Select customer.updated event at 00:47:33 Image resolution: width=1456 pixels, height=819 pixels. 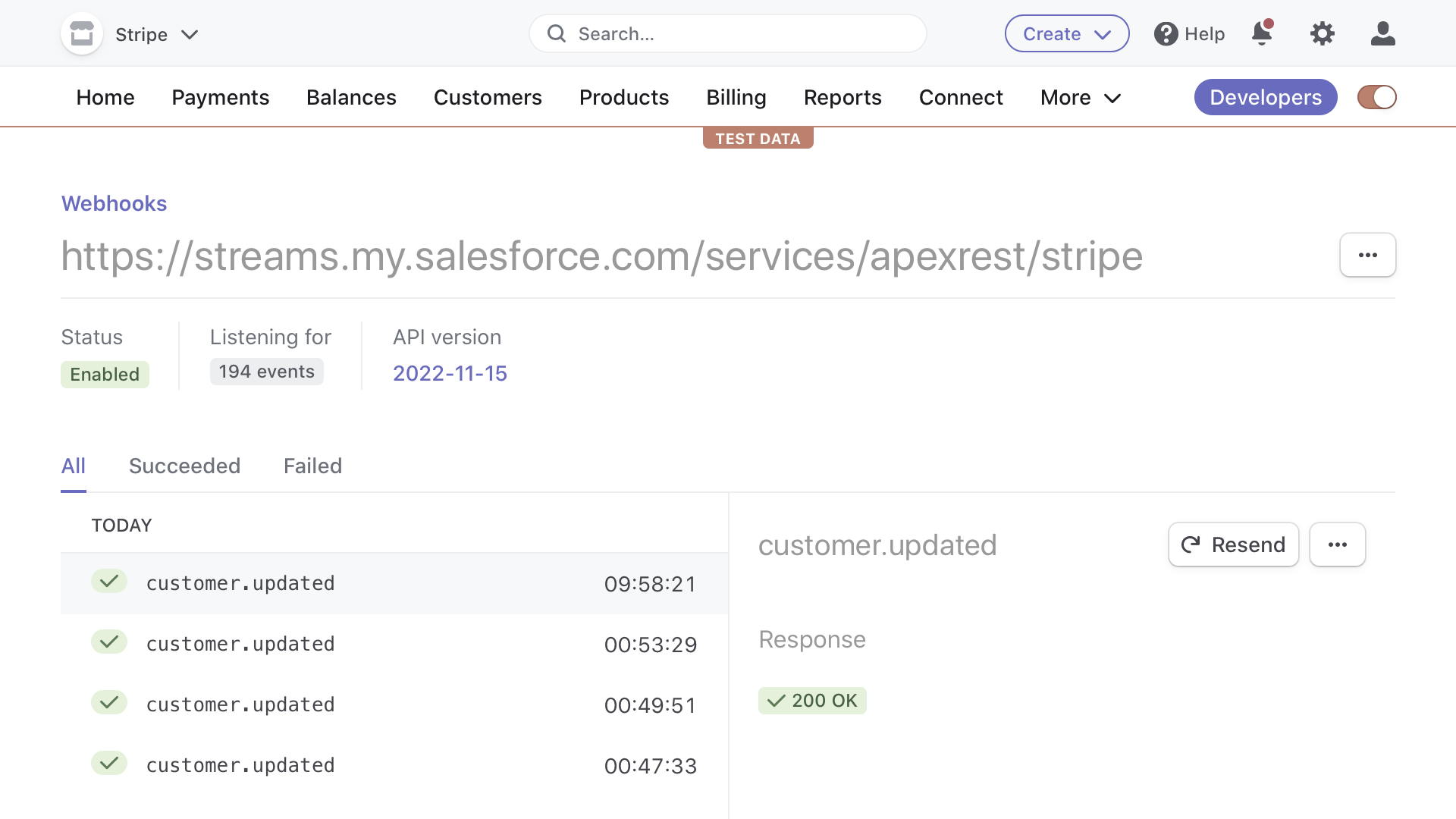coord(394,765)
